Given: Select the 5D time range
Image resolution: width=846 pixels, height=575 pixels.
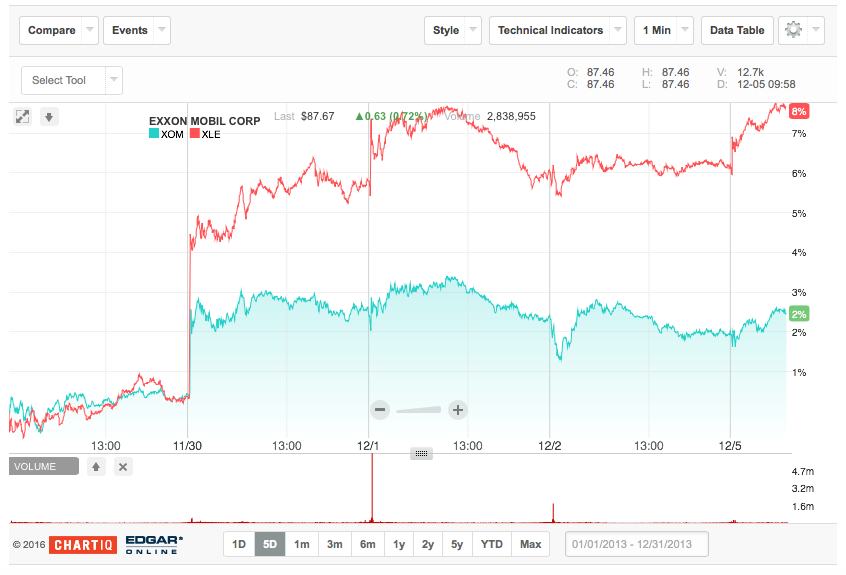Looking at the screenshot, I should coord(270,544).
